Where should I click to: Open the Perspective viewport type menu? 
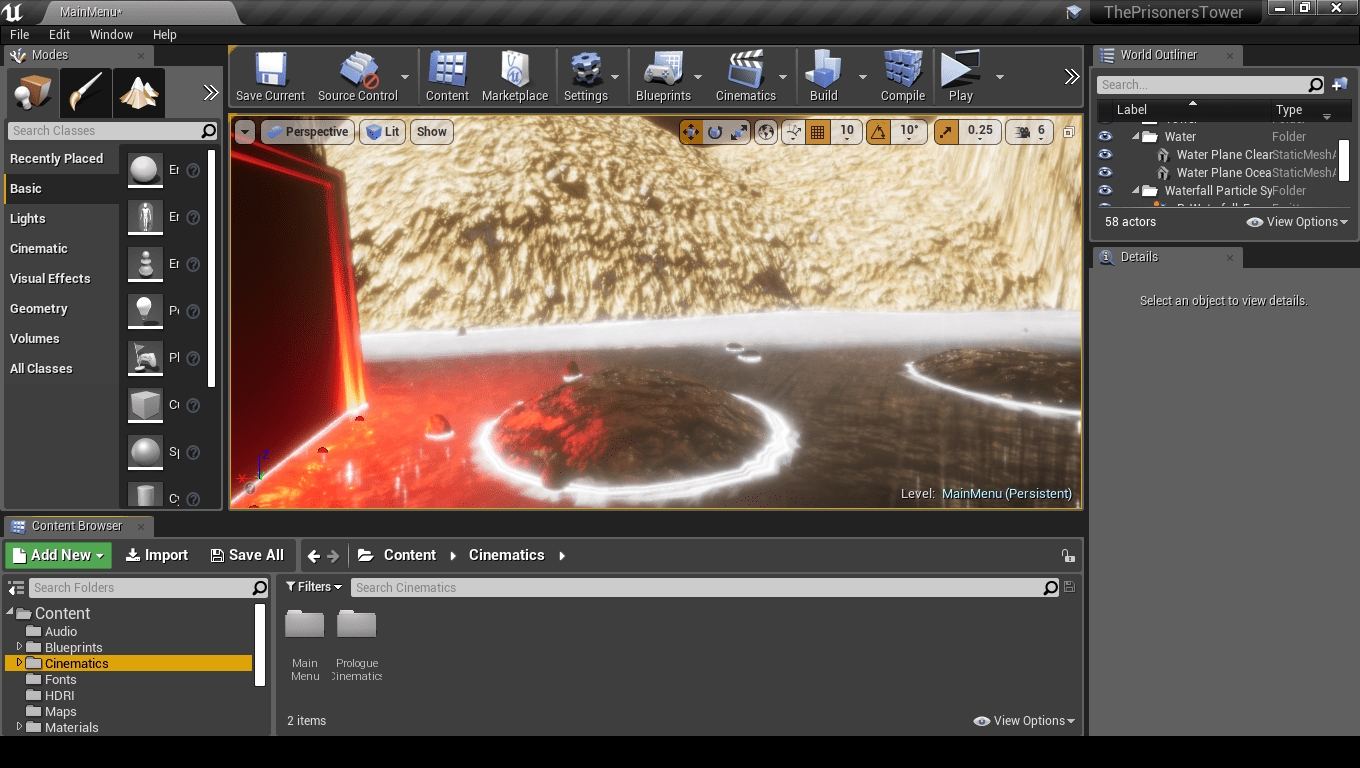(x=308, y=132)
